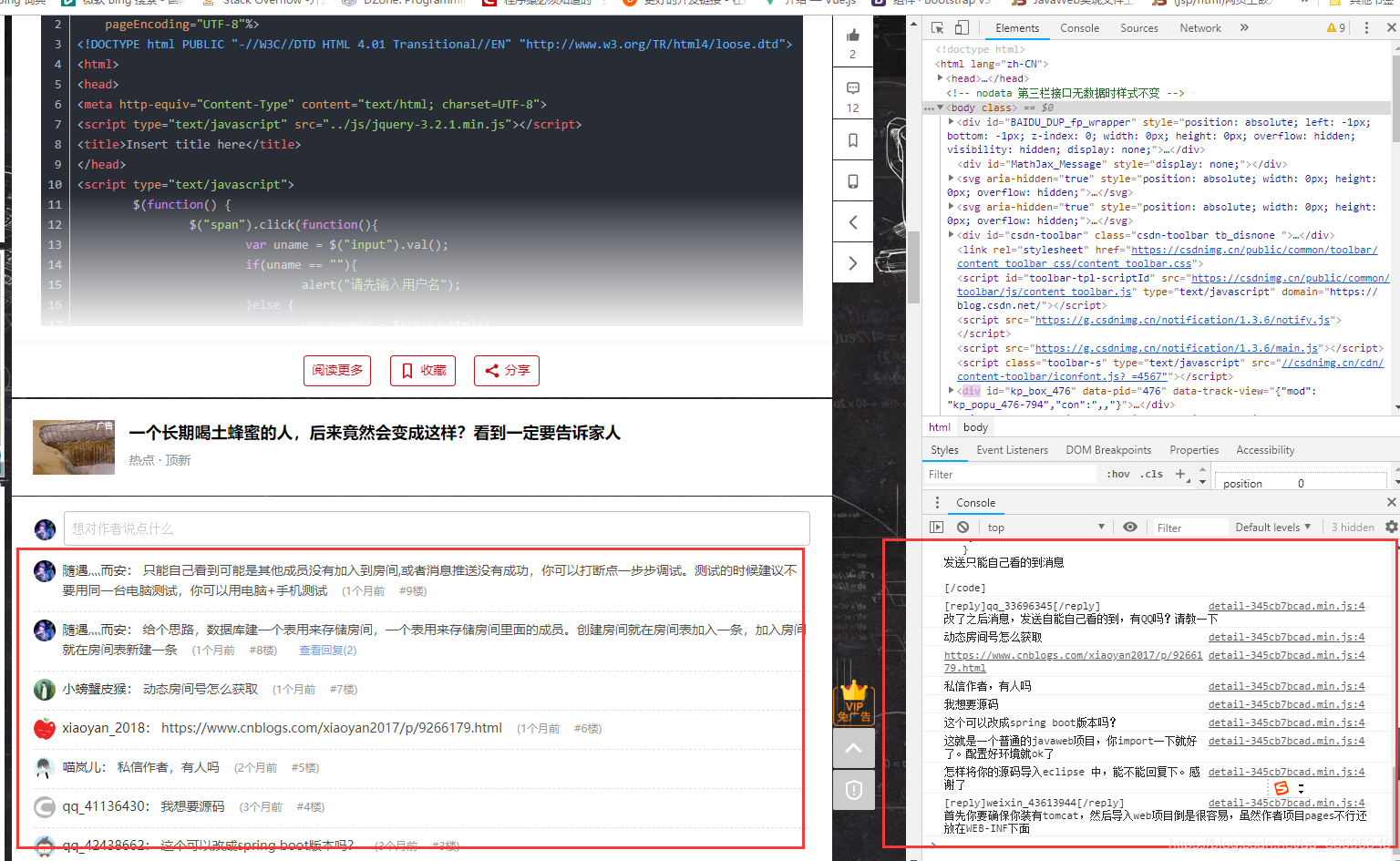Image resolution: width=1400 pixels, height=861 pixels.
Task: Toggle the .cls class editor
Action: pyautogui.click(x=1151, y=474)
